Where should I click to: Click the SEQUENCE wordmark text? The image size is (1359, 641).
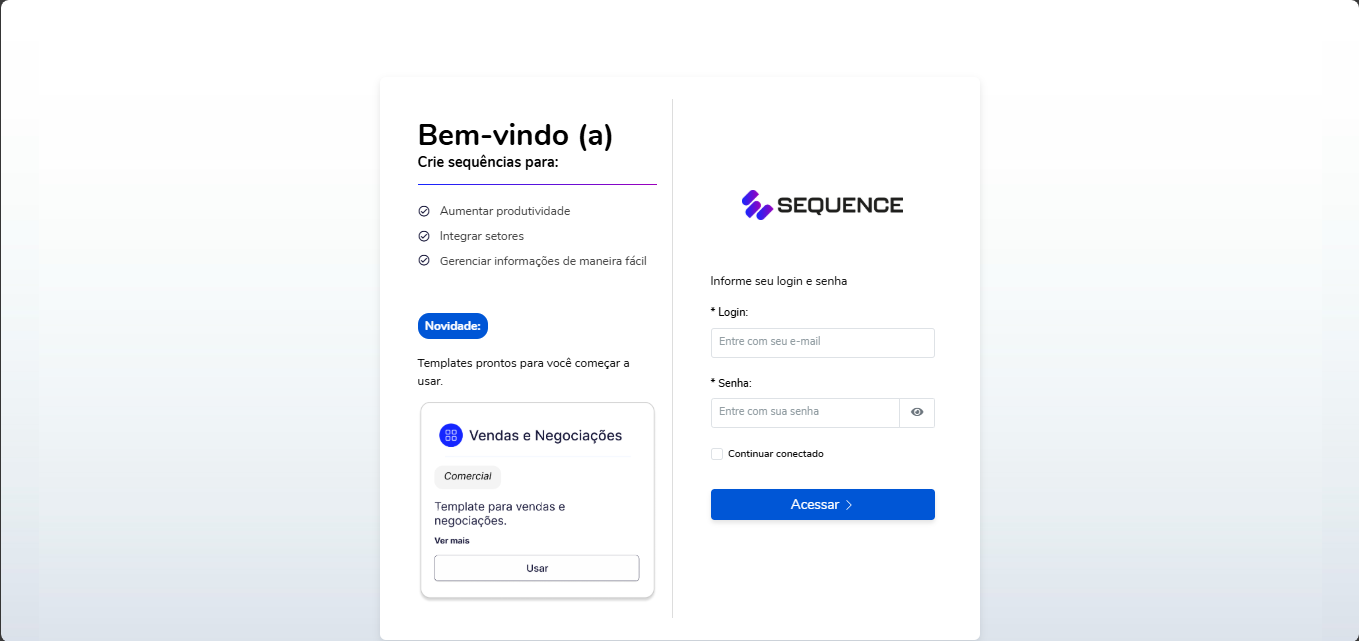pyautogui.click(x=840, y=206)
